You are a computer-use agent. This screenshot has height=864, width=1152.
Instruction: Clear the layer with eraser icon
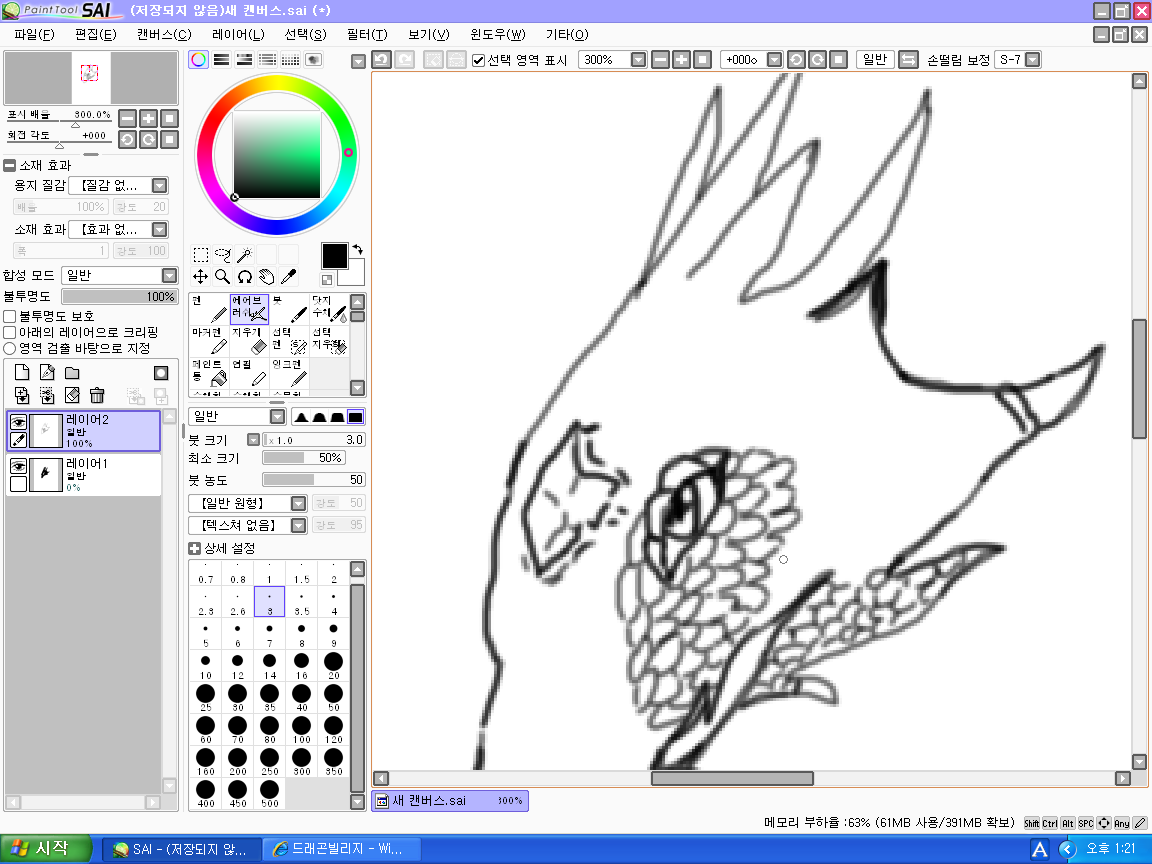tap(72, 395)
